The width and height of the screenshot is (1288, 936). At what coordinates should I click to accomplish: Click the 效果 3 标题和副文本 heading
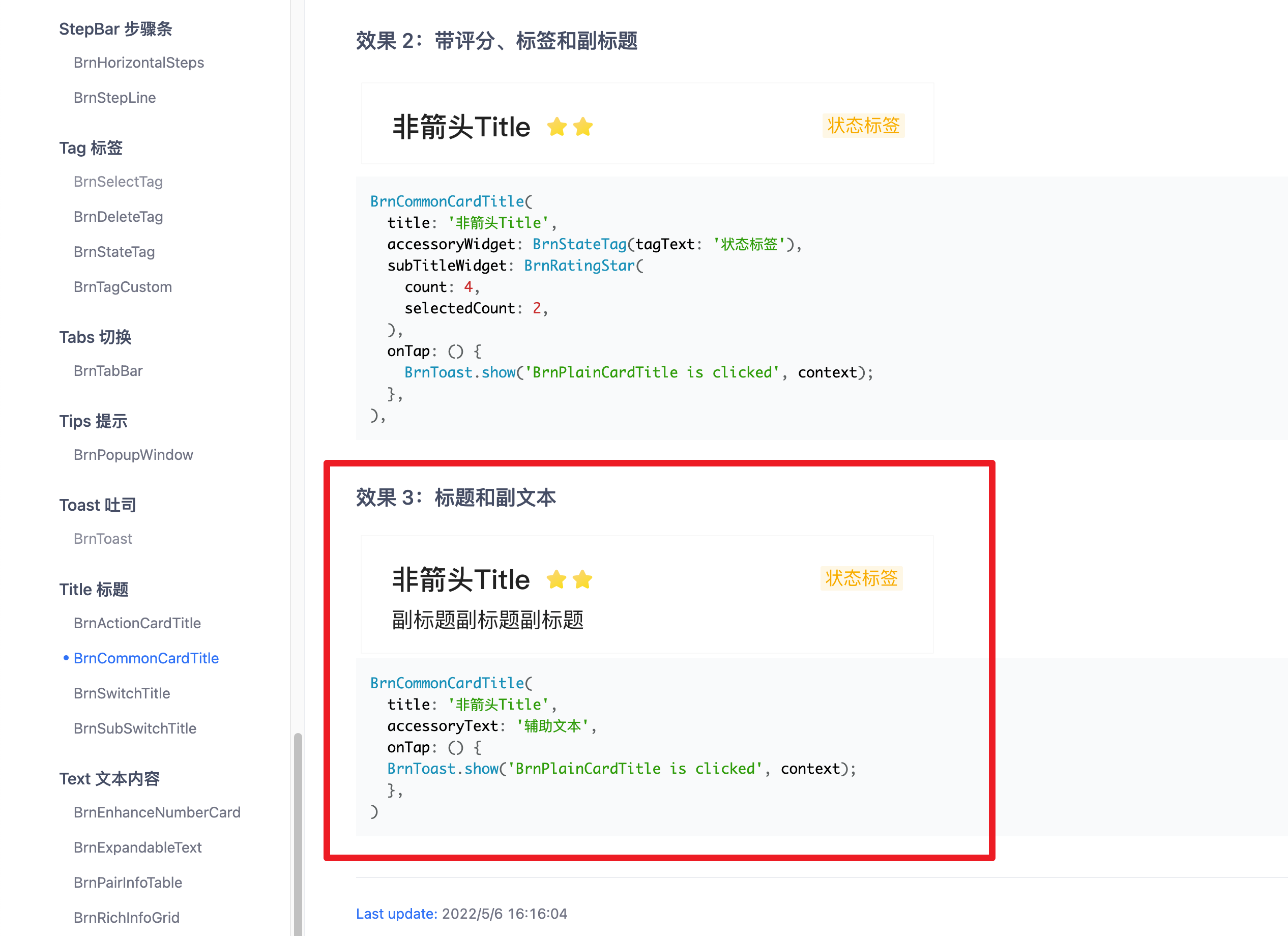pos(455,498)
